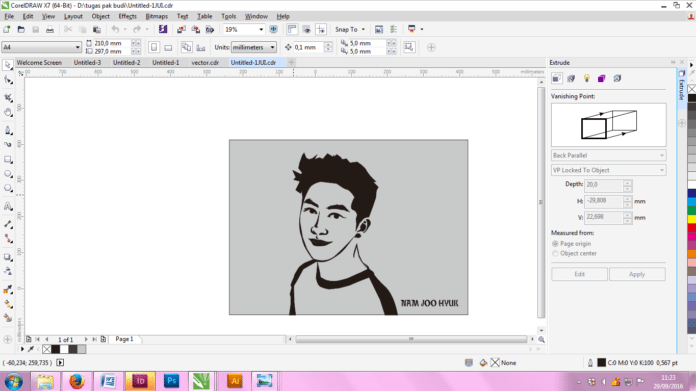Open the Object menu
The image size is (696, 391).
coord(100,16)
